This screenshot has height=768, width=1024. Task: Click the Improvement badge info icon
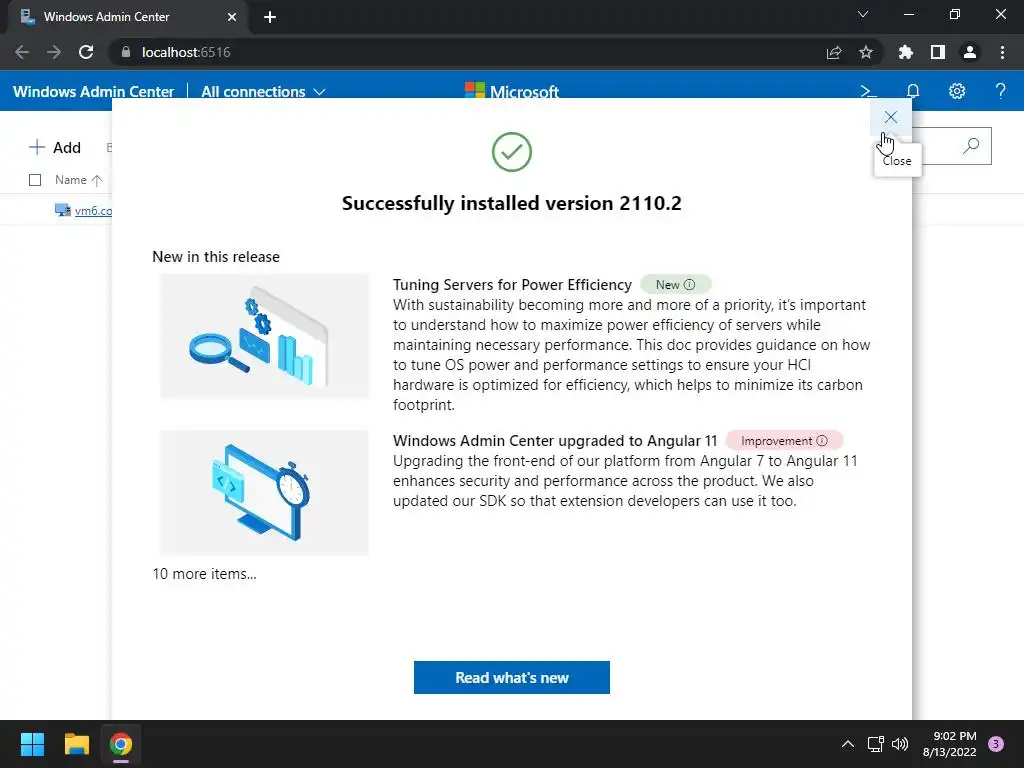point(822,441)
